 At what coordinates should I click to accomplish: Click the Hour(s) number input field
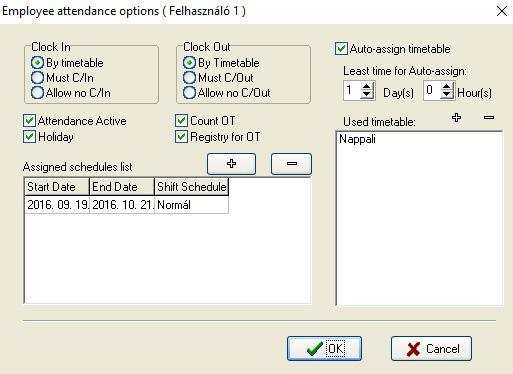432,90
